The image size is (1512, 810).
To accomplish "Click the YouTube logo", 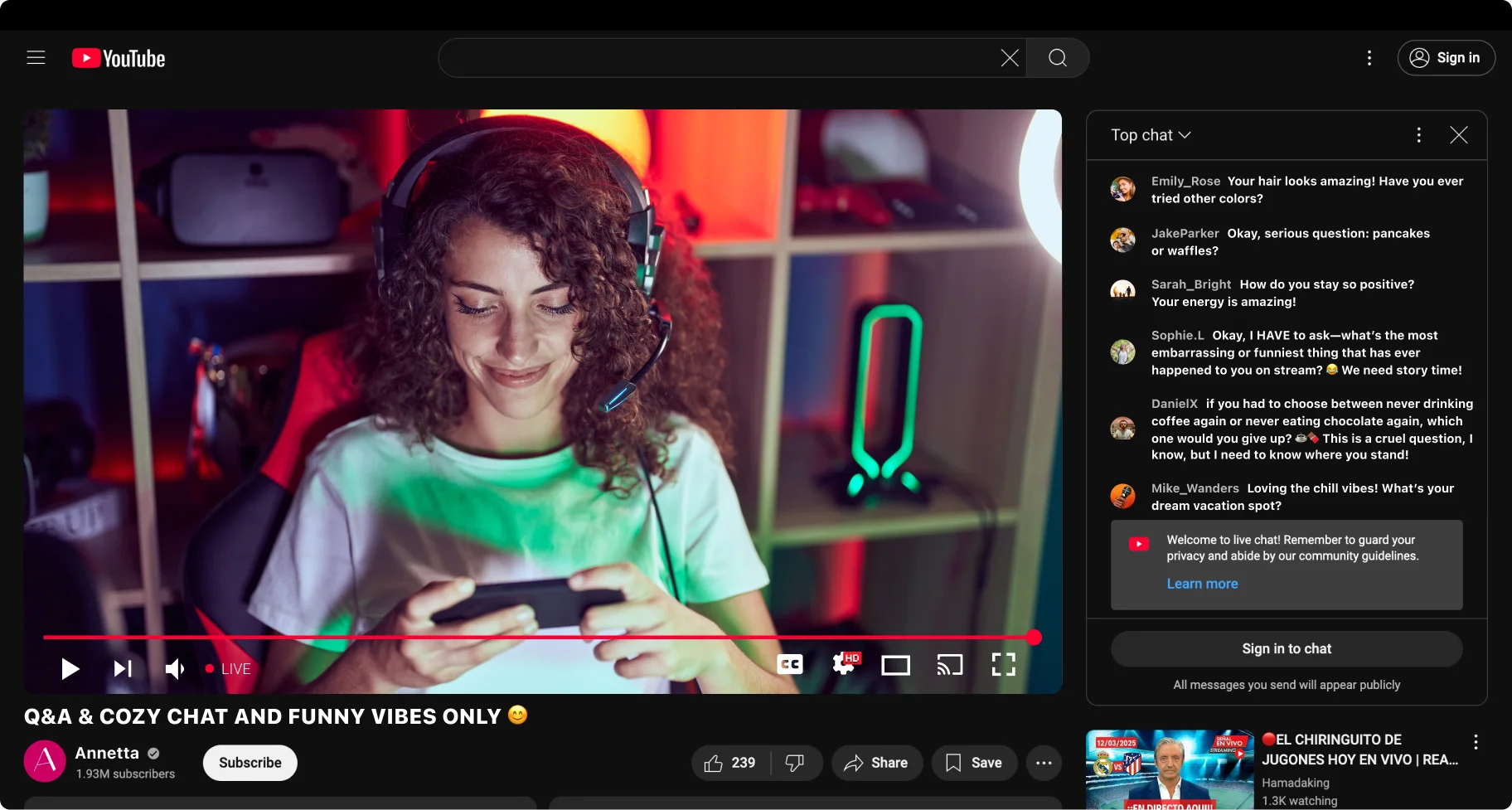I will 119,58.
